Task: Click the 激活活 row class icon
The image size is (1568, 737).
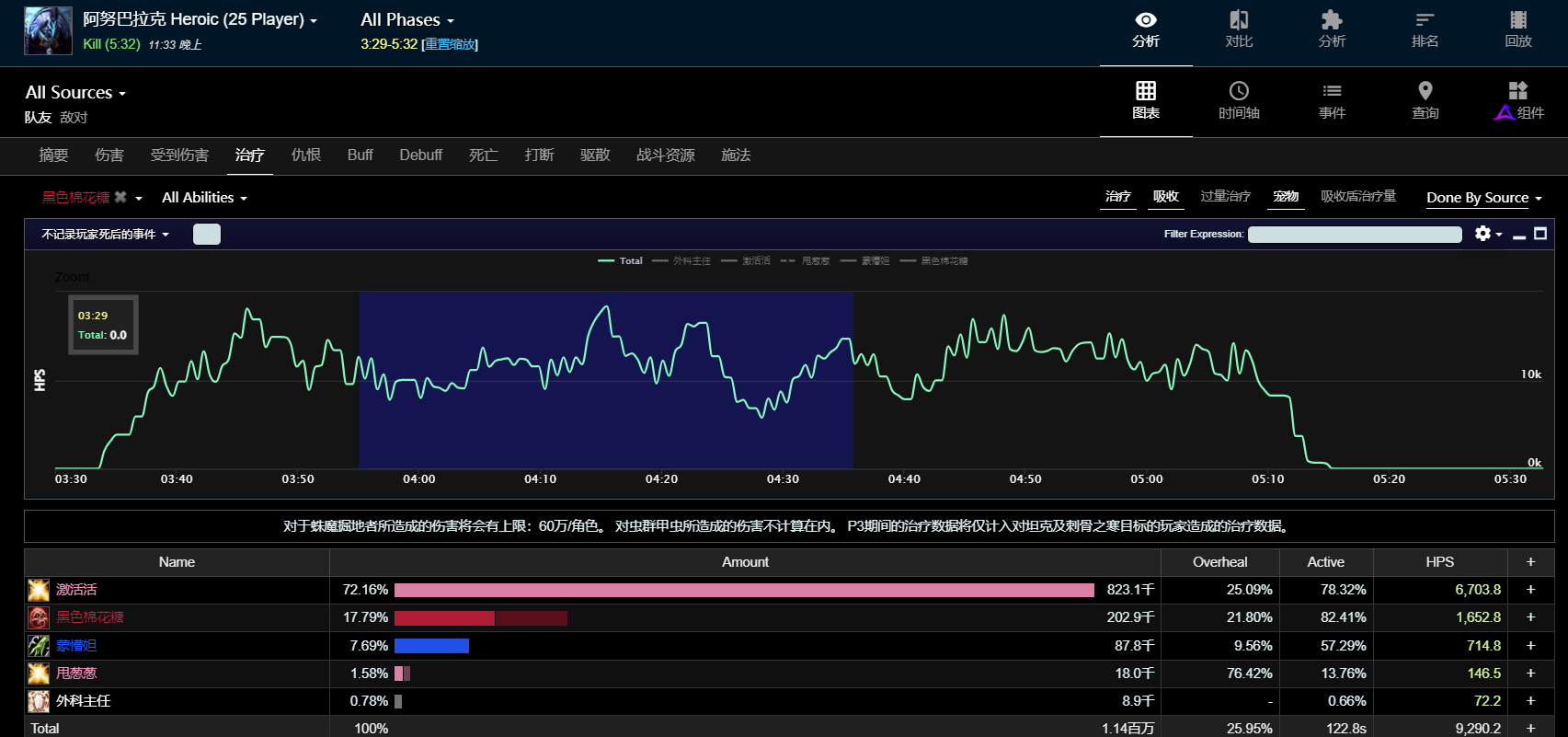Action: tap(39, 590)
